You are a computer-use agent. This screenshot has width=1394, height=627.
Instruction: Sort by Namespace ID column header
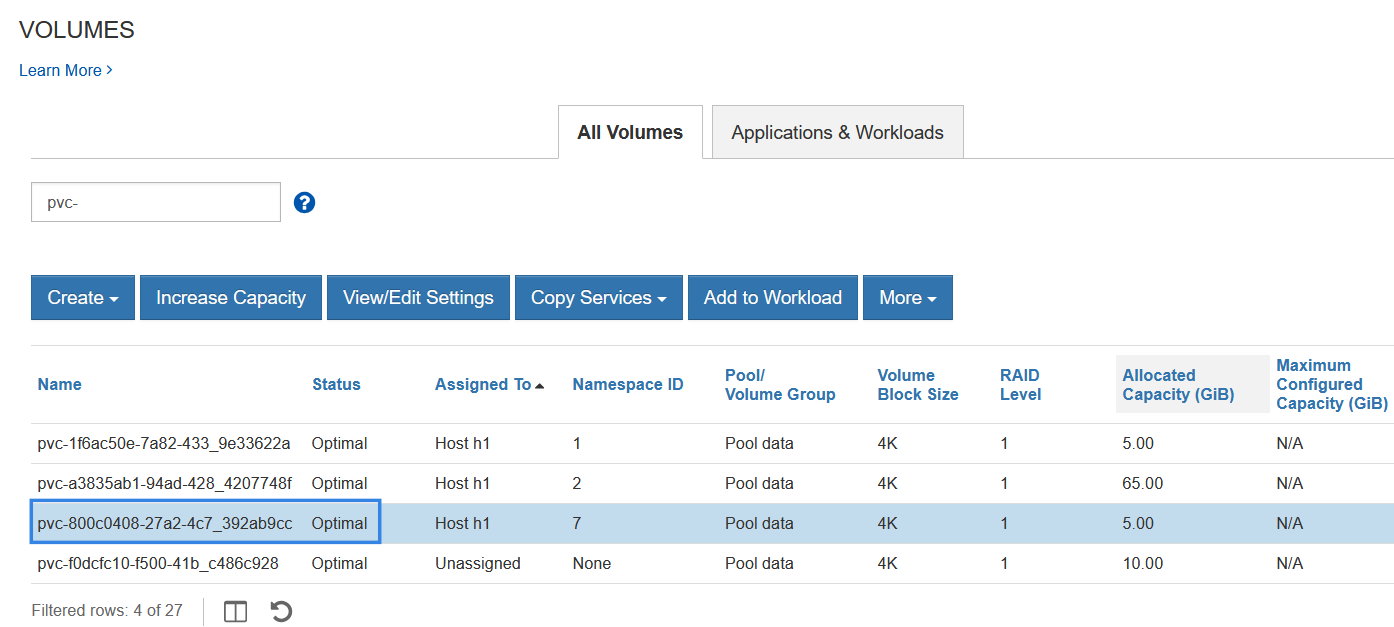(x=628, y=385)
